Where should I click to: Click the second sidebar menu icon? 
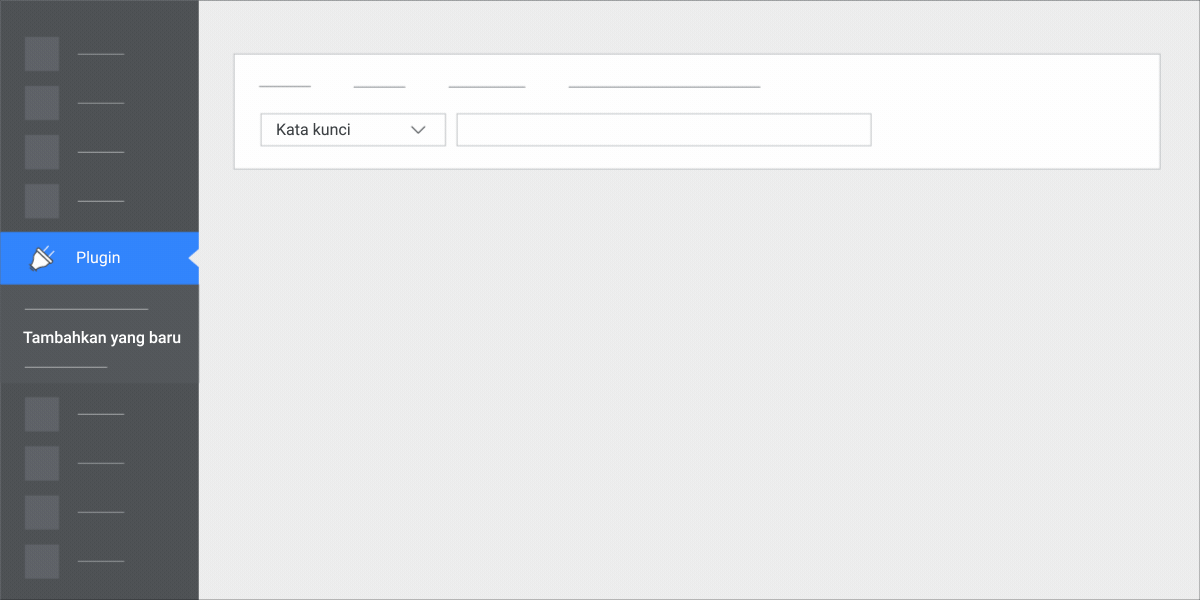[41, 102]
